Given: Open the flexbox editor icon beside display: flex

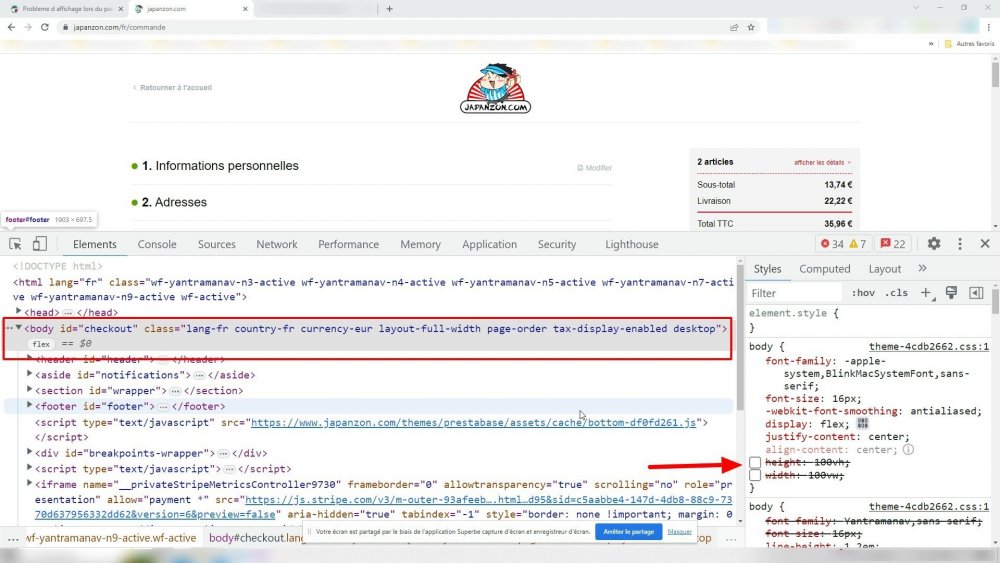Looking at the screenshot, I should [863, 424].
